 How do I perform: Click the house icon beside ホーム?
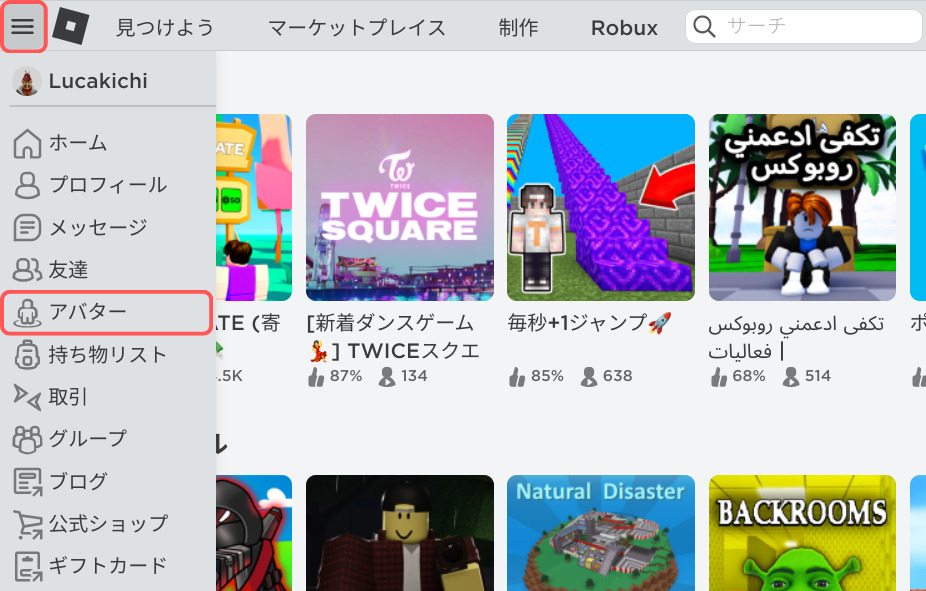pyautogui.click(x=27, y=143)
